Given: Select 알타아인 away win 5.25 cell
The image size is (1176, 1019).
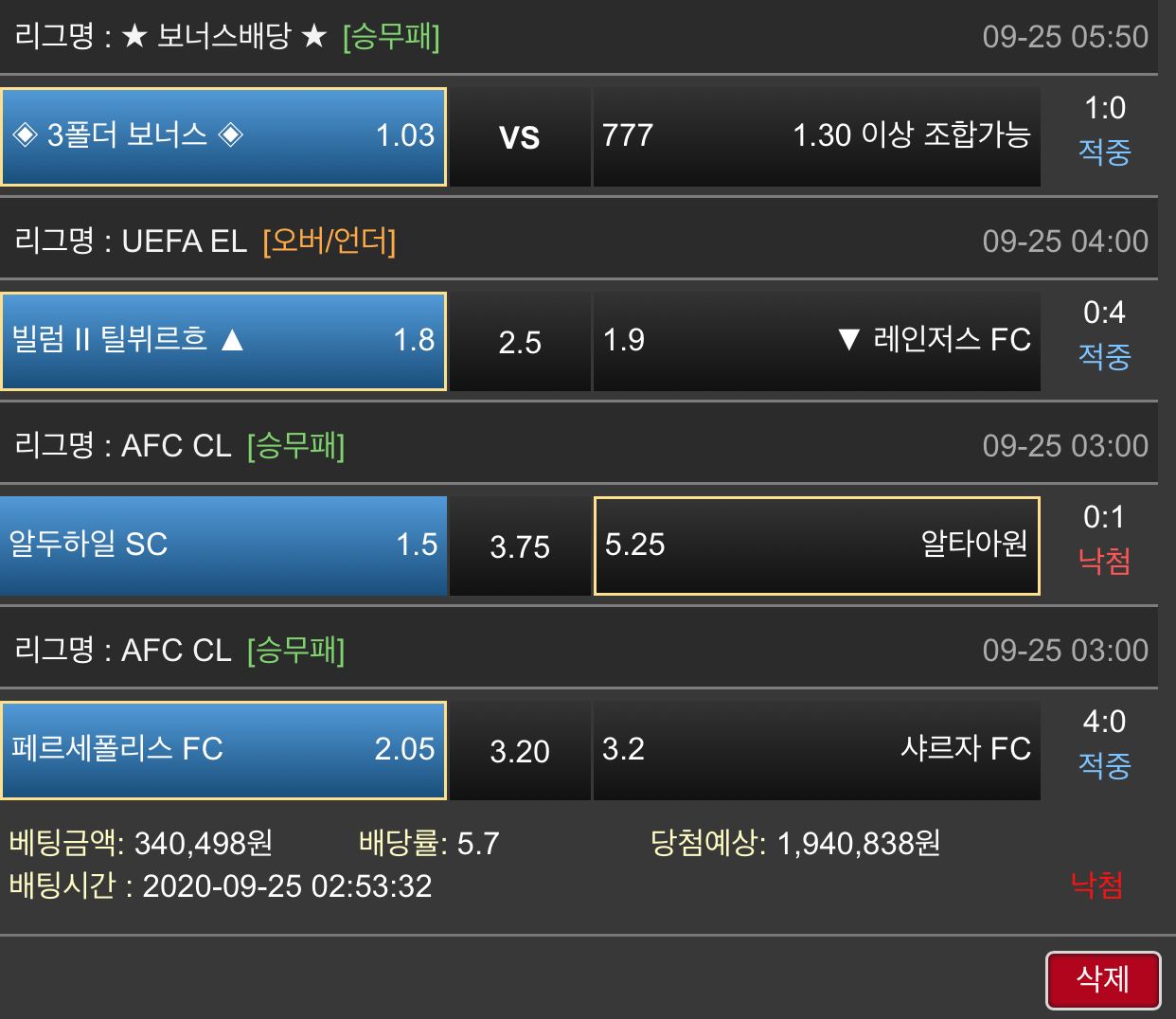Looking at the screenshot, I should tap(816, 545).
